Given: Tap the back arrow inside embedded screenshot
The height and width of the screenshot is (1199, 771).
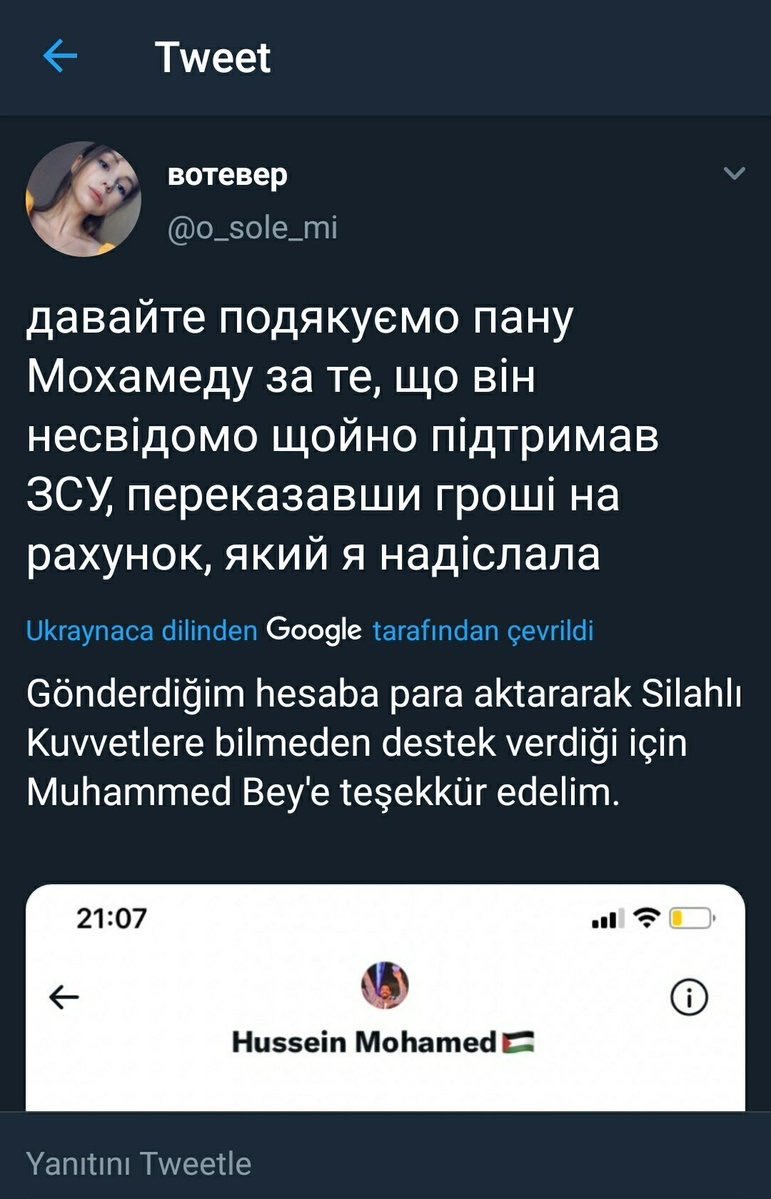Looking at the screenshot, I should [64, 996].
